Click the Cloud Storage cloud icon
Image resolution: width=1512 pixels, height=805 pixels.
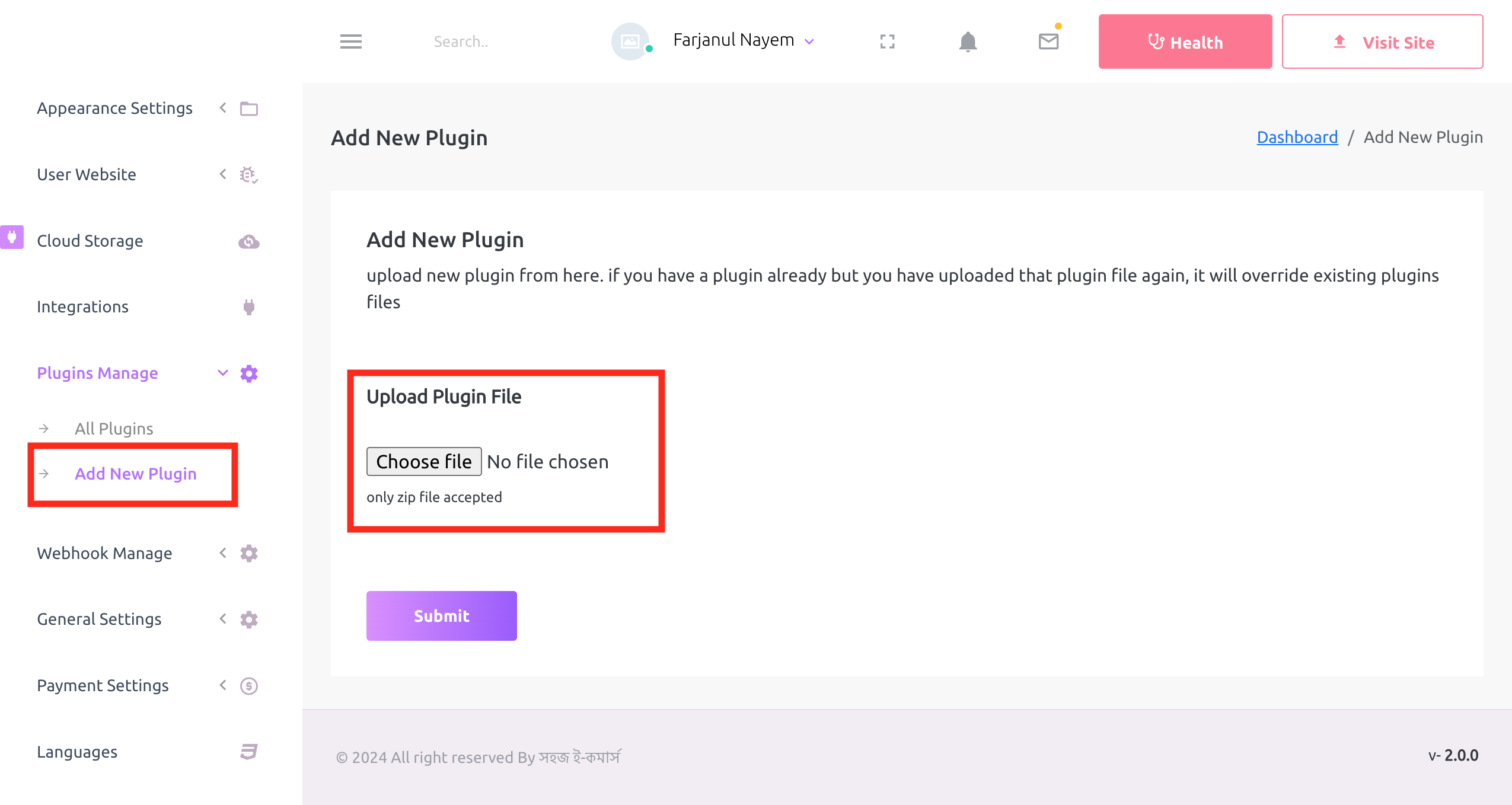pos(248,241)
